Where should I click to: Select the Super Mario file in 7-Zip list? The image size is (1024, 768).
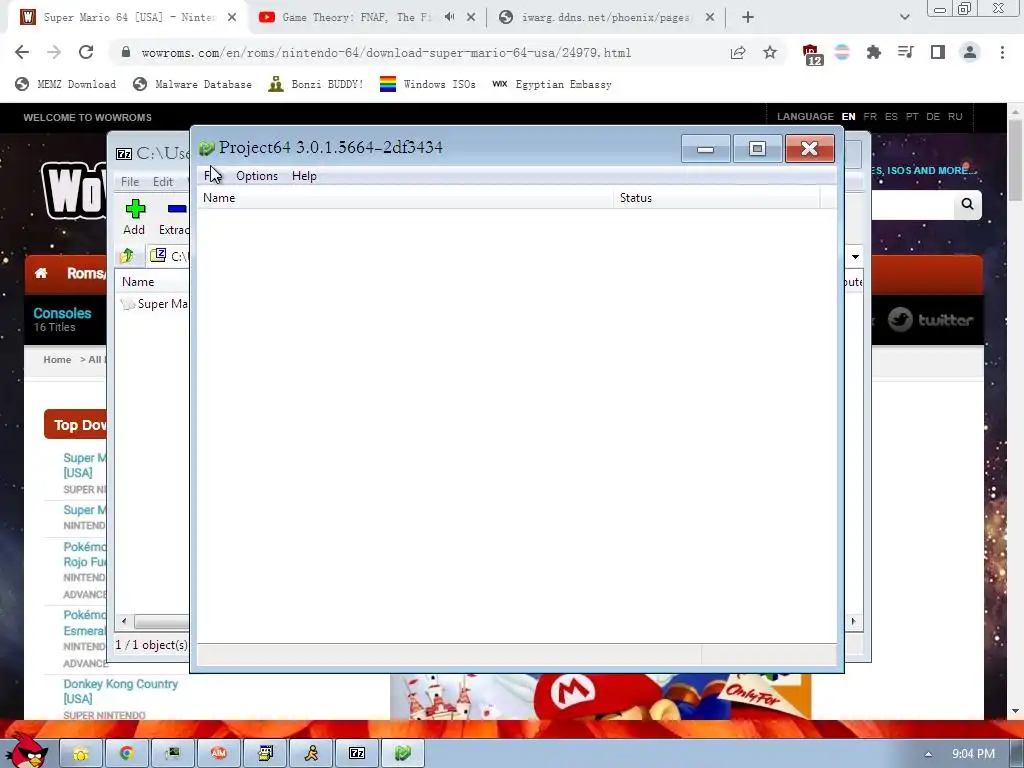(155, 304)
